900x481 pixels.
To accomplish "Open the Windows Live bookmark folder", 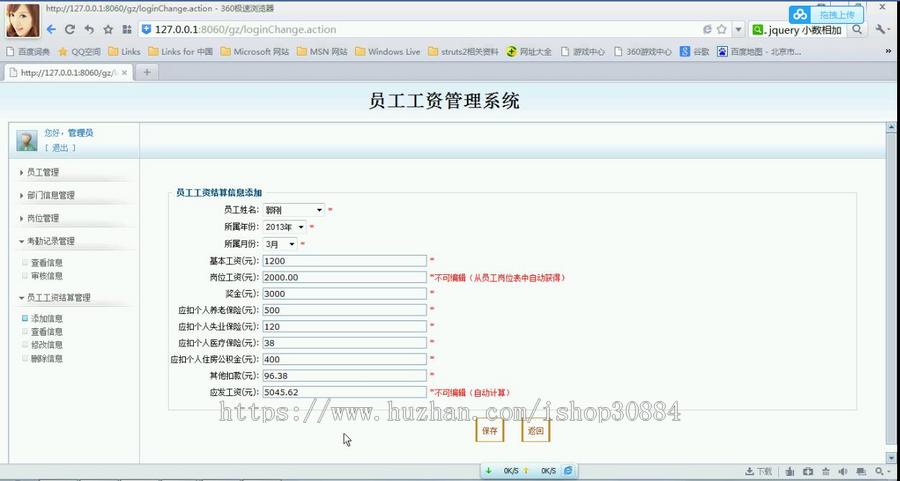I will pos(388,52).
